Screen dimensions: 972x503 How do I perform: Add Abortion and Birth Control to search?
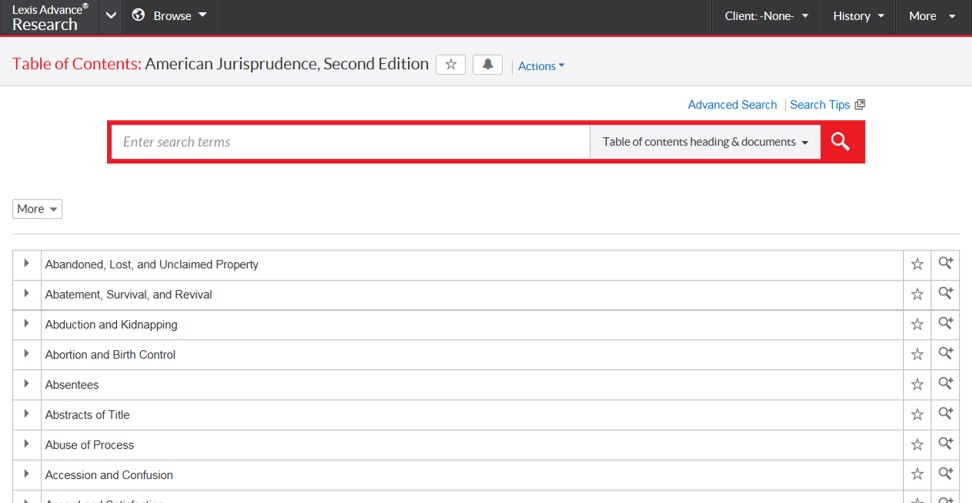click(945, 353)
